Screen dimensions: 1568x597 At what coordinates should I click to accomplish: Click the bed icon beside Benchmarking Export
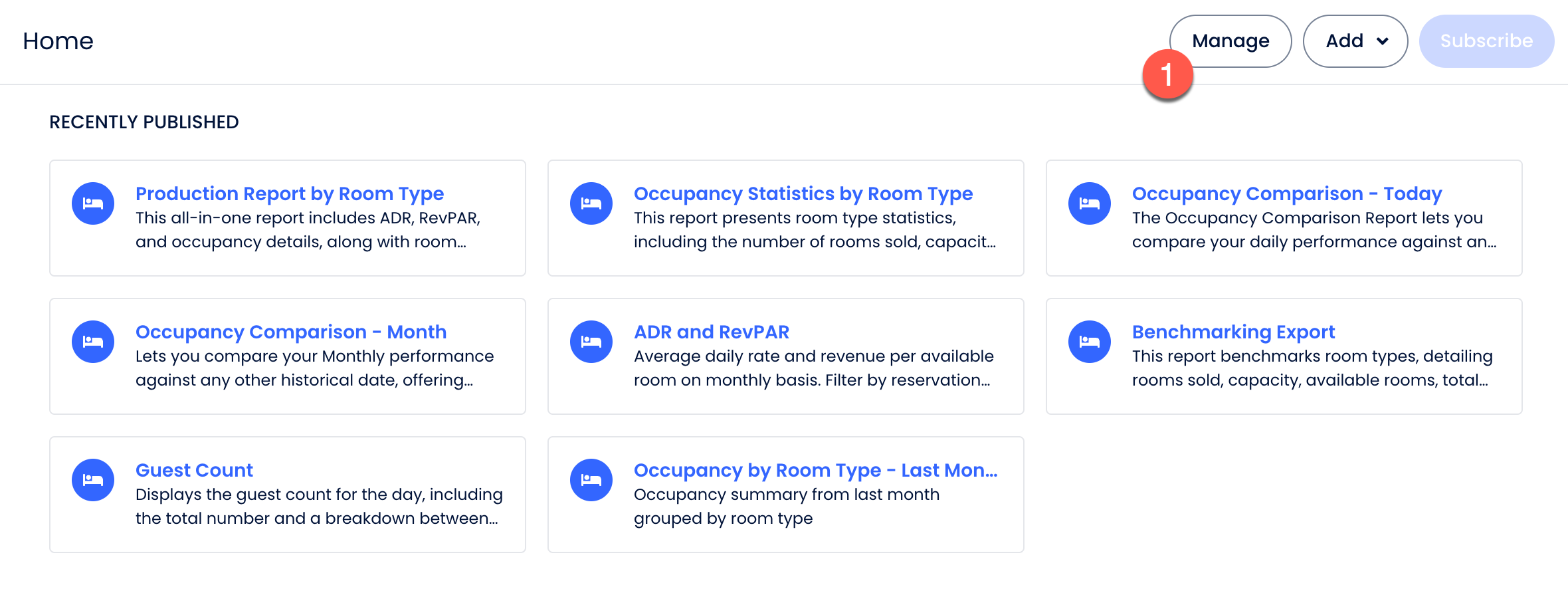coord(1090,342)
